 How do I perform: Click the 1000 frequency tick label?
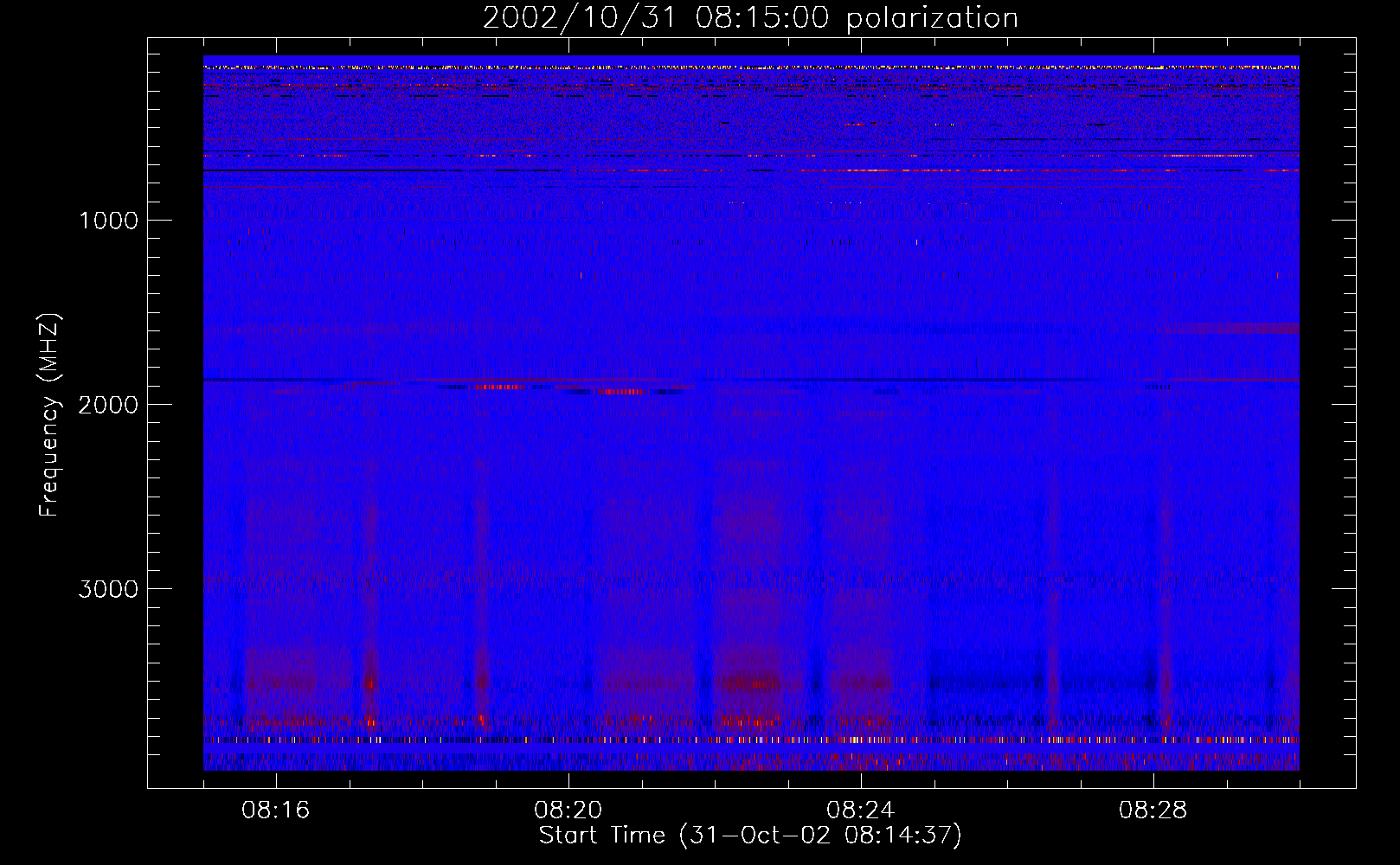point(108,221)
